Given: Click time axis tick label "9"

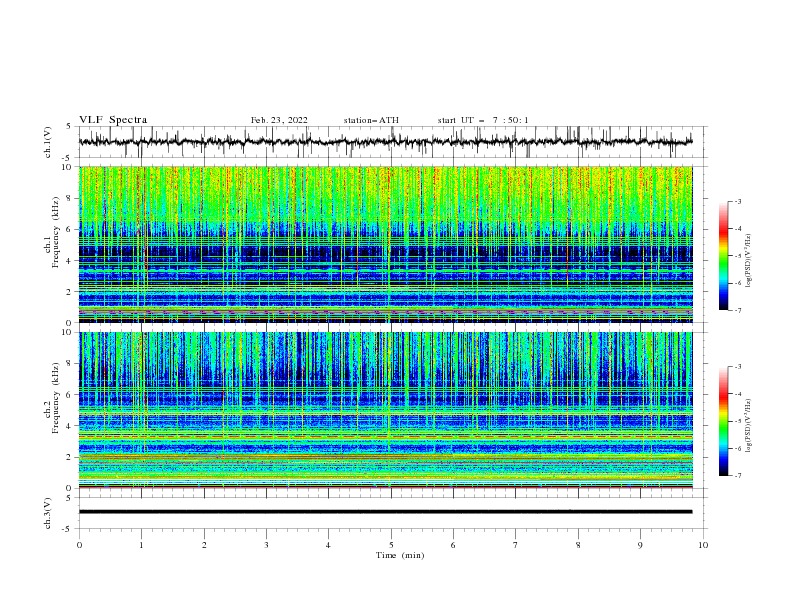Looking at the screenshot, I should click(640, 545).
